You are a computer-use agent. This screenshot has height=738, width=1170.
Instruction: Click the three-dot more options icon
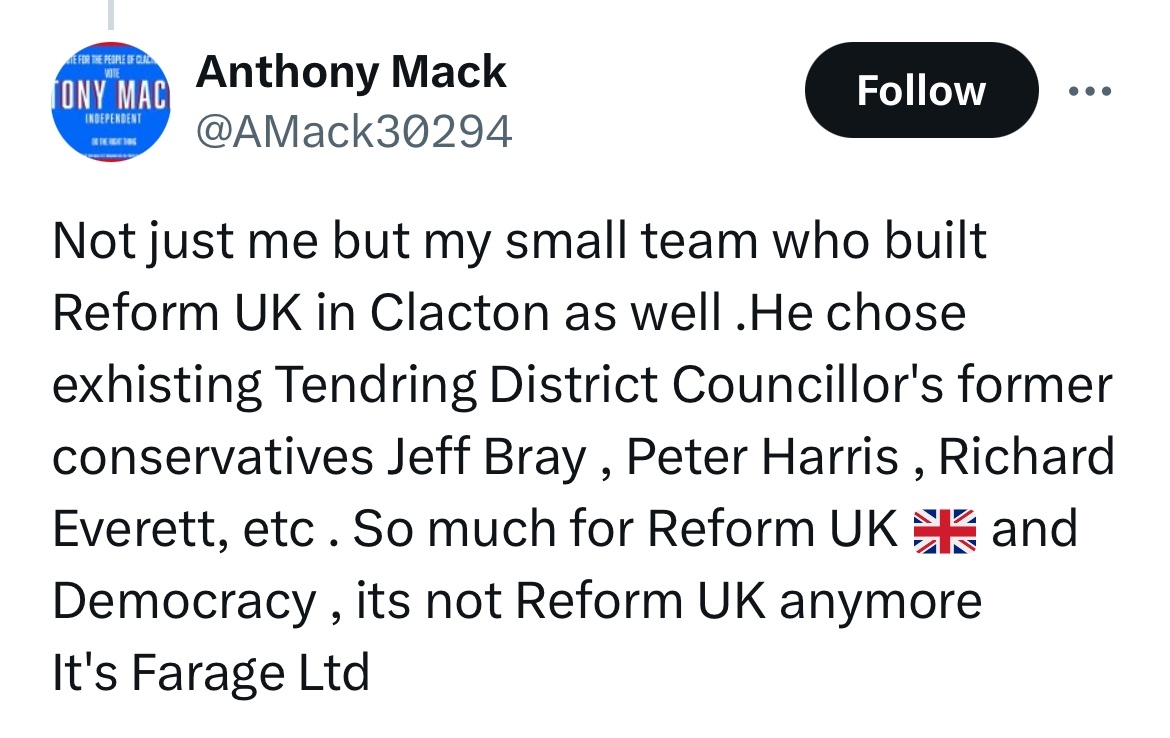point(1089,91)
